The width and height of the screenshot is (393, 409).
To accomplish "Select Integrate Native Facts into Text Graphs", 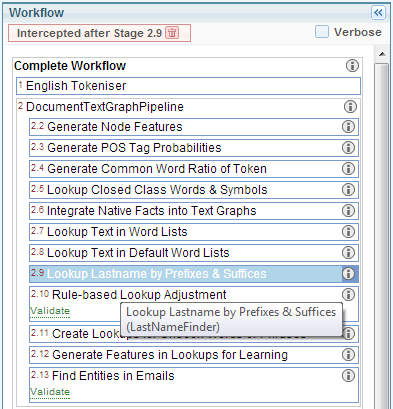I will coord(194,211).
